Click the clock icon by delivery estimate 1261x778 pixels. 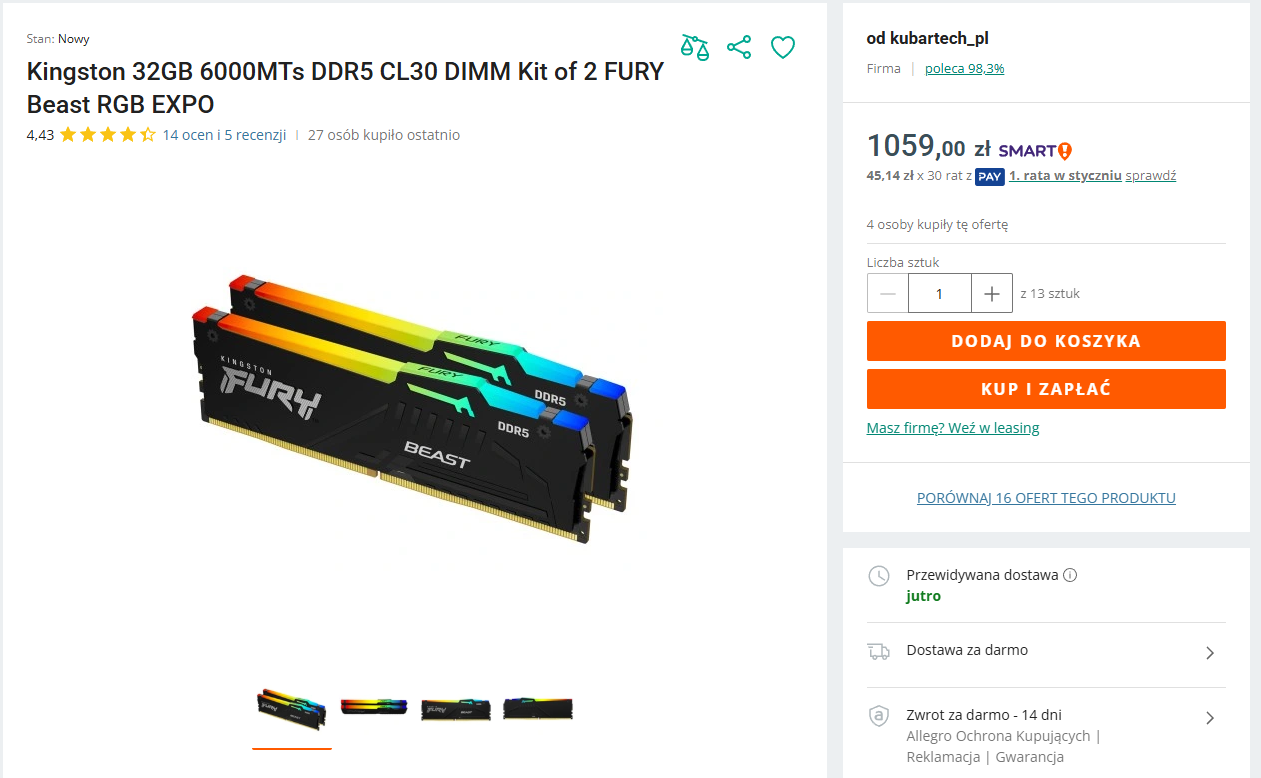(x=878, y=576)
